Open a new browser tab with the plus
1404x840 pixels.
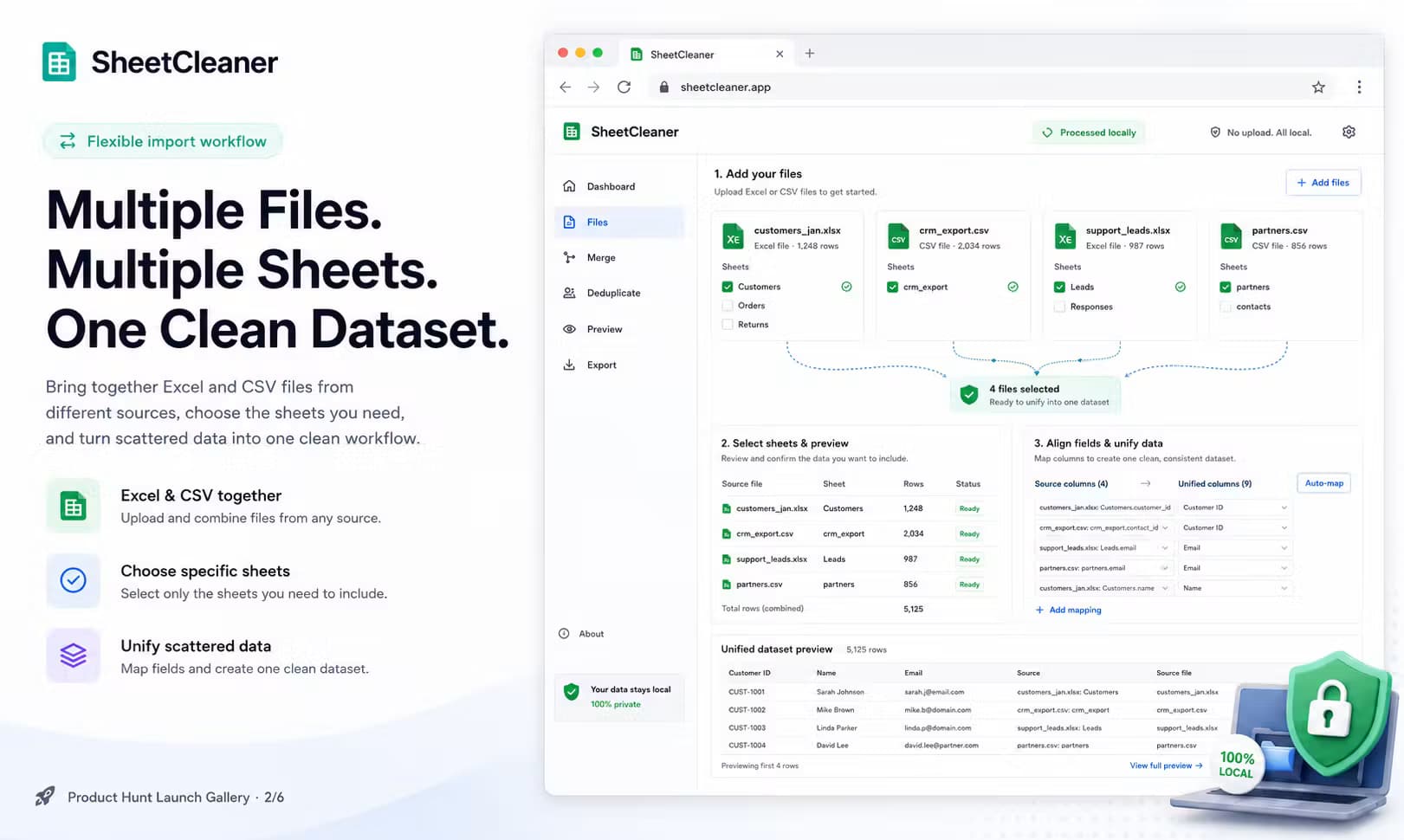point(810,54)
